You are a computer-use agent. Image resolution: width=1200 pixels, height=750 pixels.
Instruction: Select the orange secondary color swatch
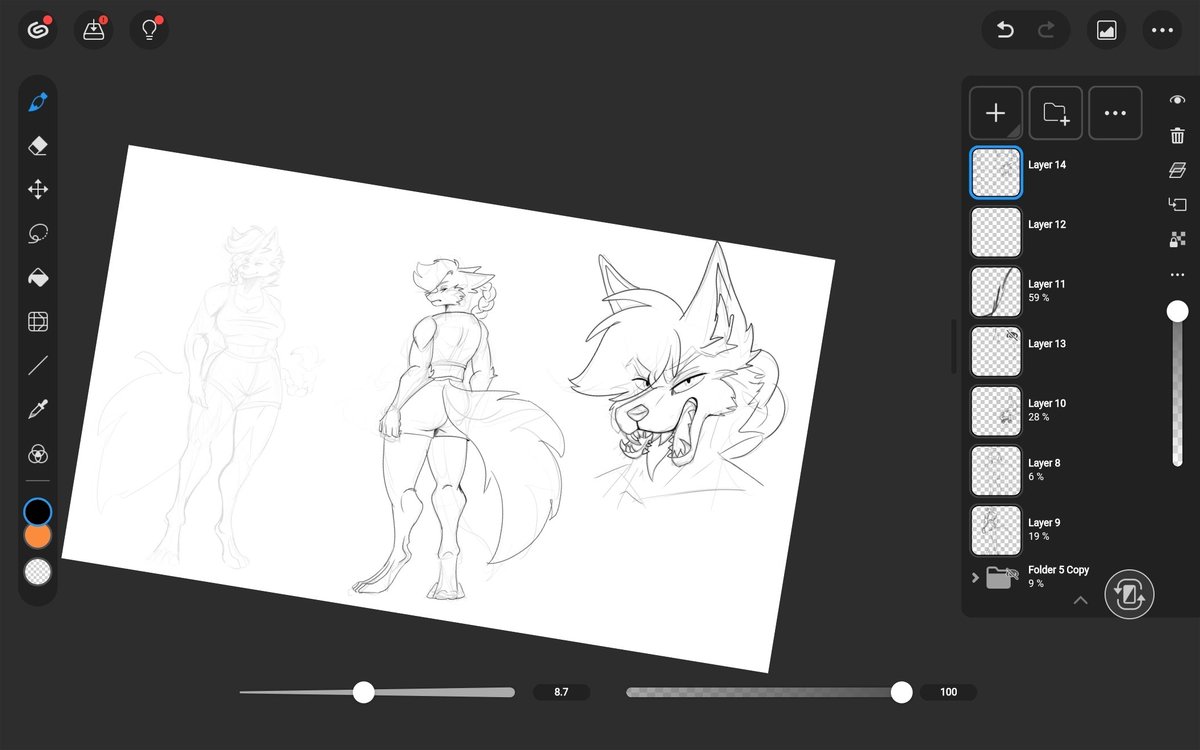pos(38,535)
